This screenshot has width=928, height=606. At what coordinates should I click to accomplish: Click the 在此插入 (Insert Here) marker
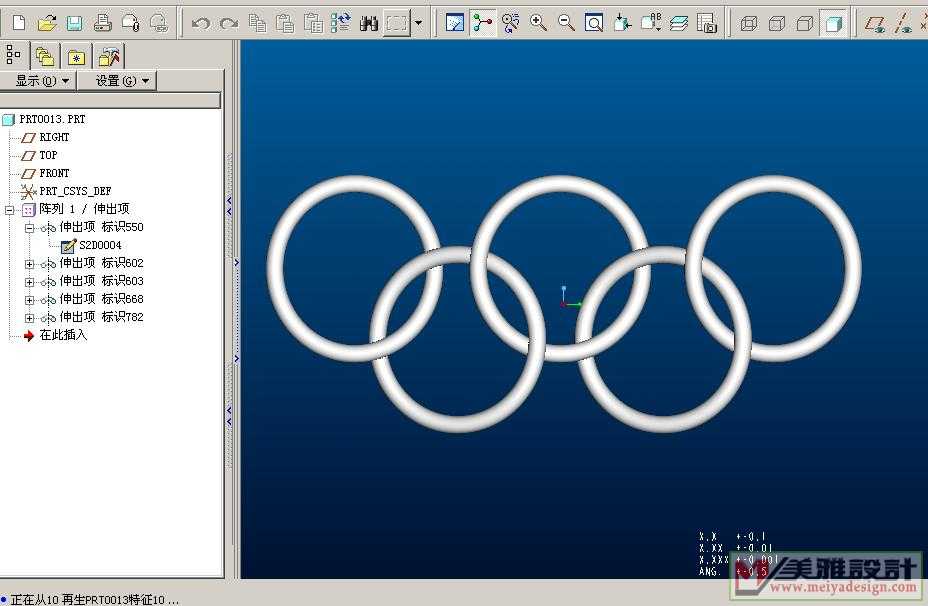point(63,336)
